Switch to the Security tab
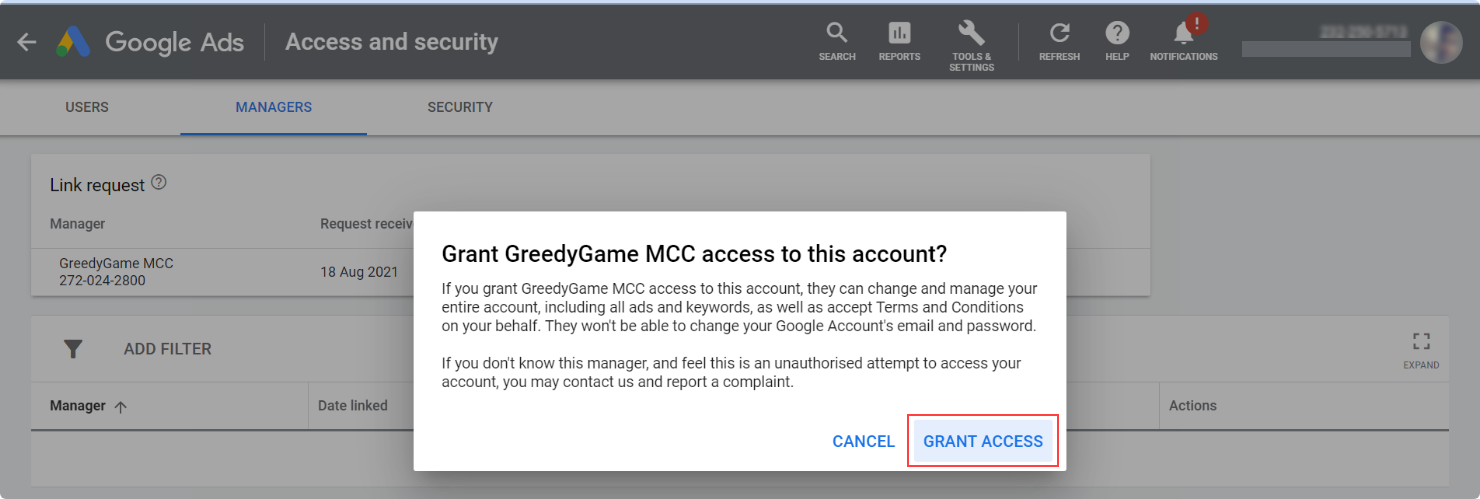The width and height of the screenshot is (1480, 499). click(460, 107)
